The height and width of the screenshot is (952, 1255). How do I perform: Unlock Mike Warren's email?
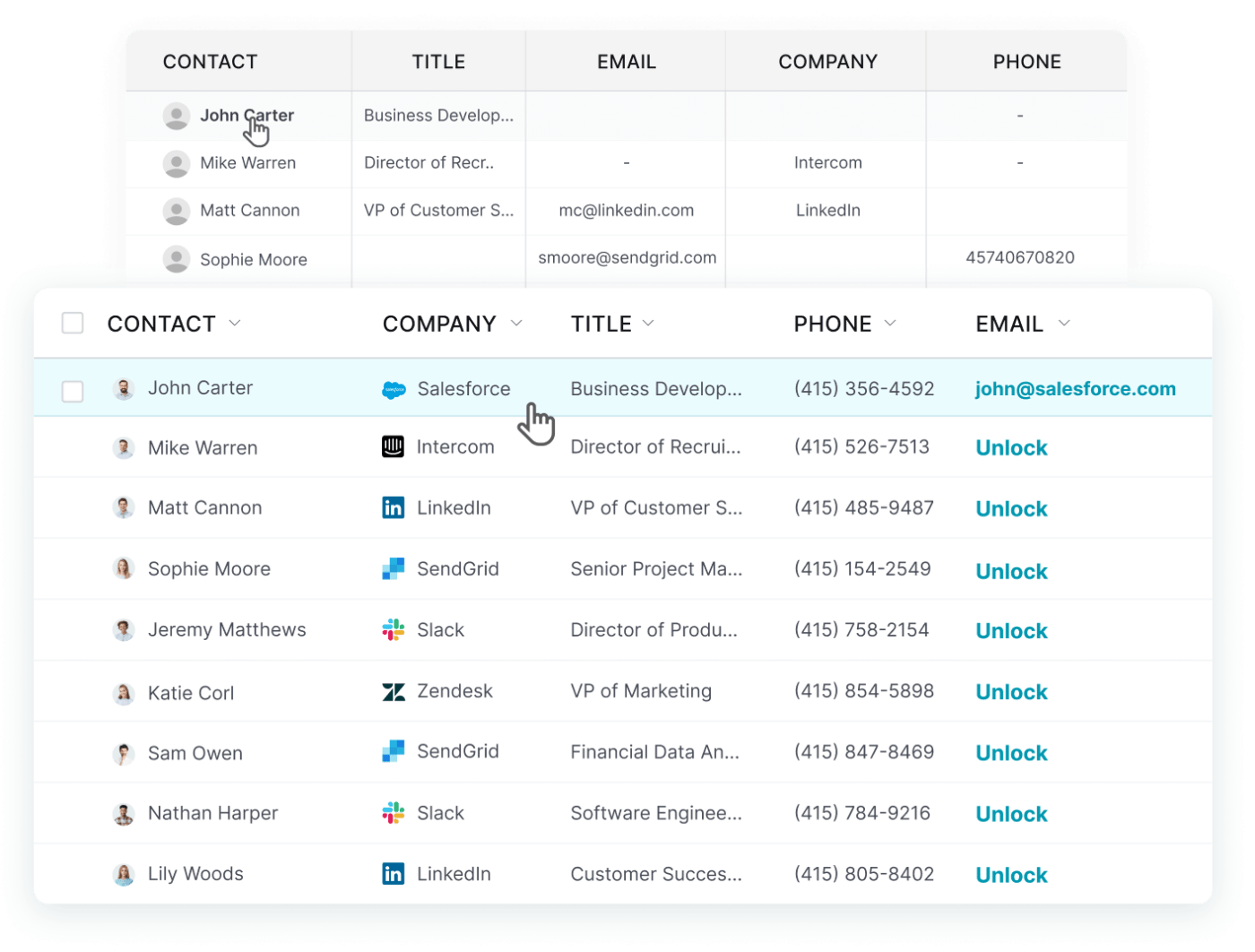(1011, 448)
